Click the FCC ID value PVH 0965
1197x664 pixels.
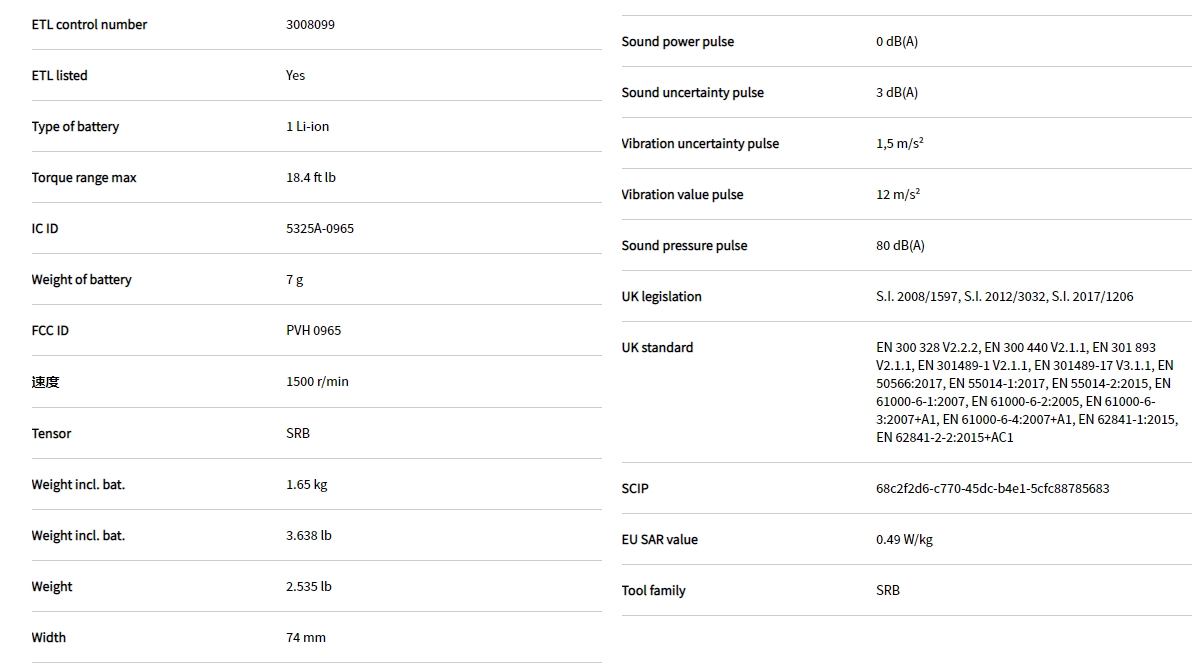click(x=313, y=331)
